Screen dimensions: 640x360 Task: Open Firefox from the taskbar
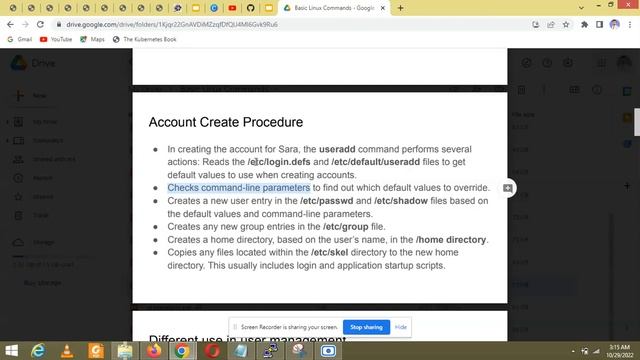point(154,351)
